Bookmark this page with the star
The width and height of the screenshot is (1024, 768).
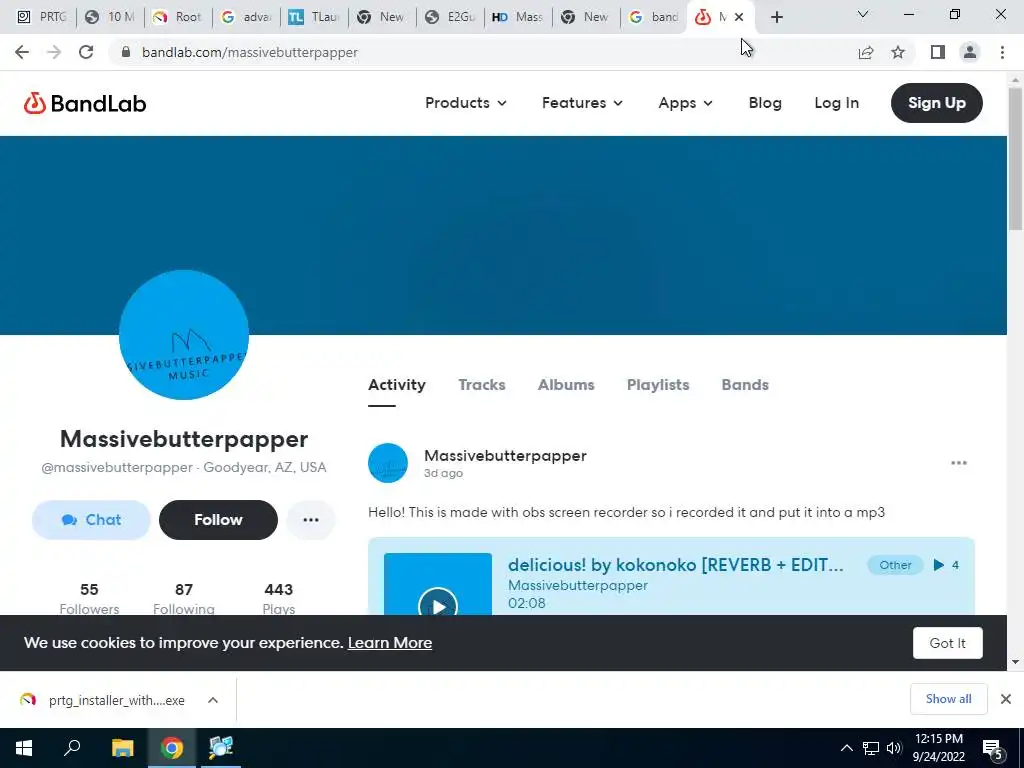[x=898, y=52]
